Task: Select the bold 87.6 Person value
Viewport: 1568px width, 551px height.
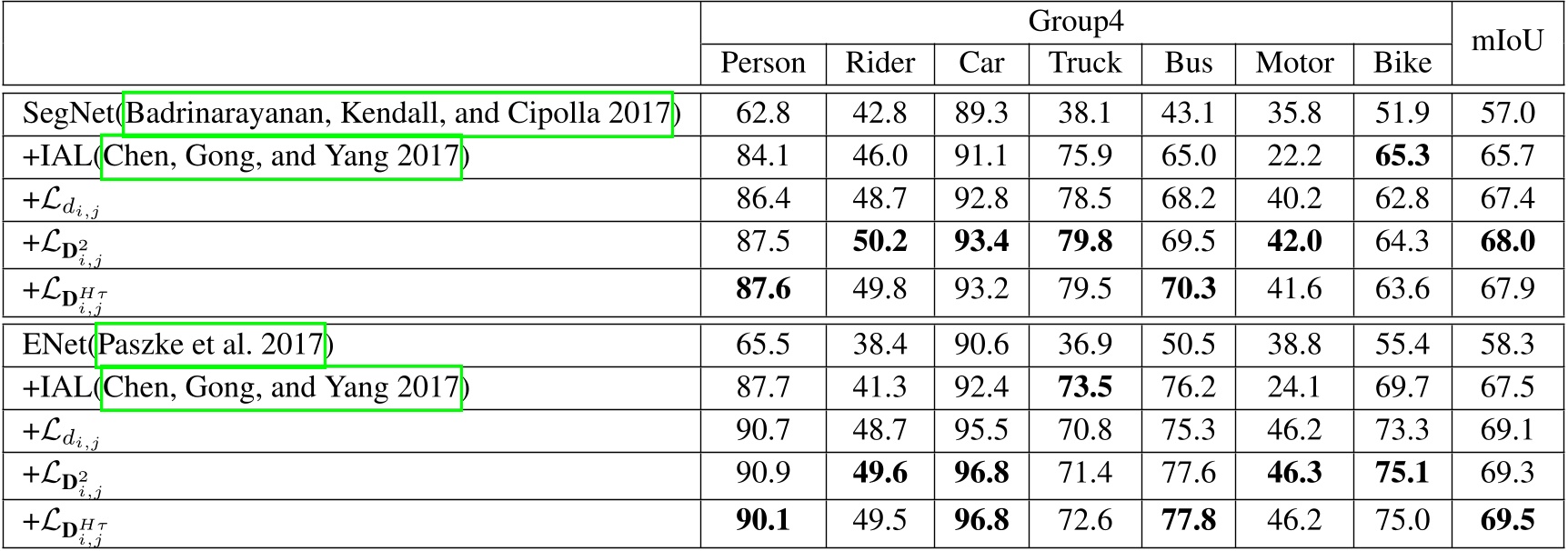Action: point(762,289)
